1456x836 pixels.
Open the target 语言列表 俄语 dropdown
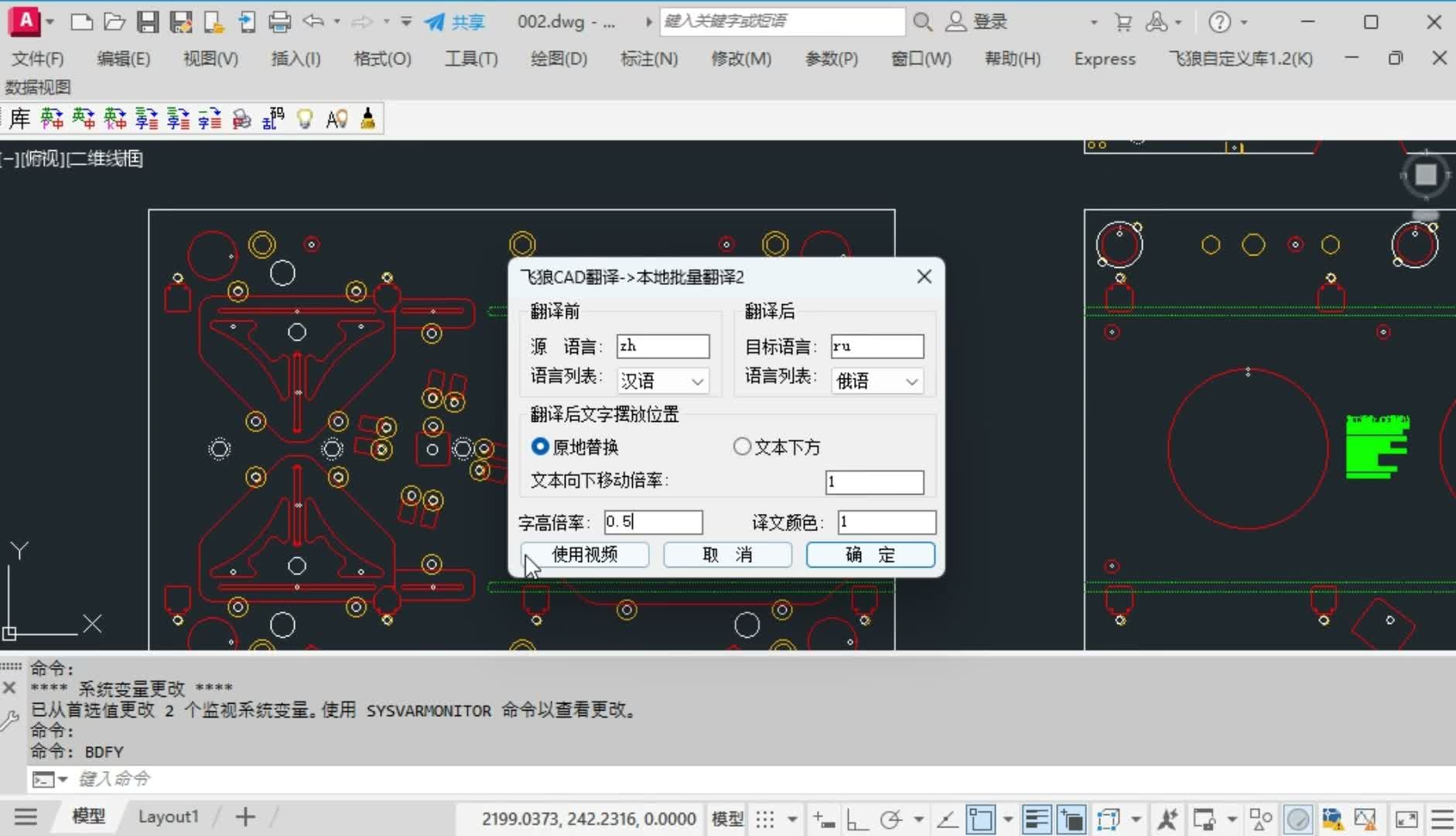[x=877, y=381]
